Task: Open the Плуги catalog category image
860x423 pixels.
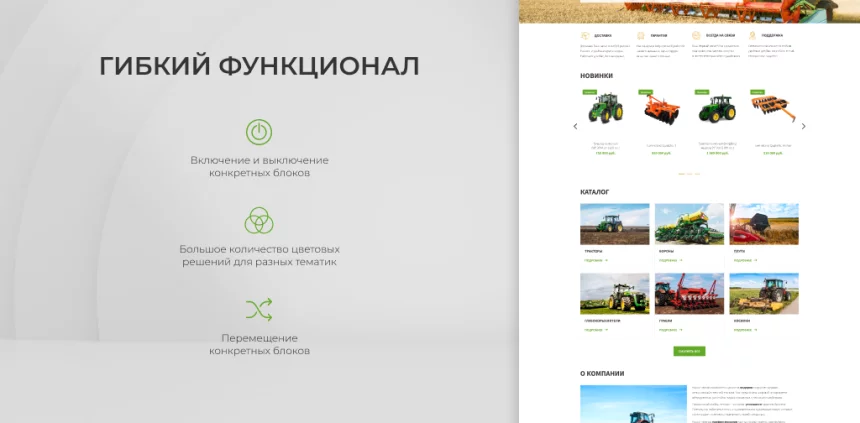Action: [x=764, y=224]
